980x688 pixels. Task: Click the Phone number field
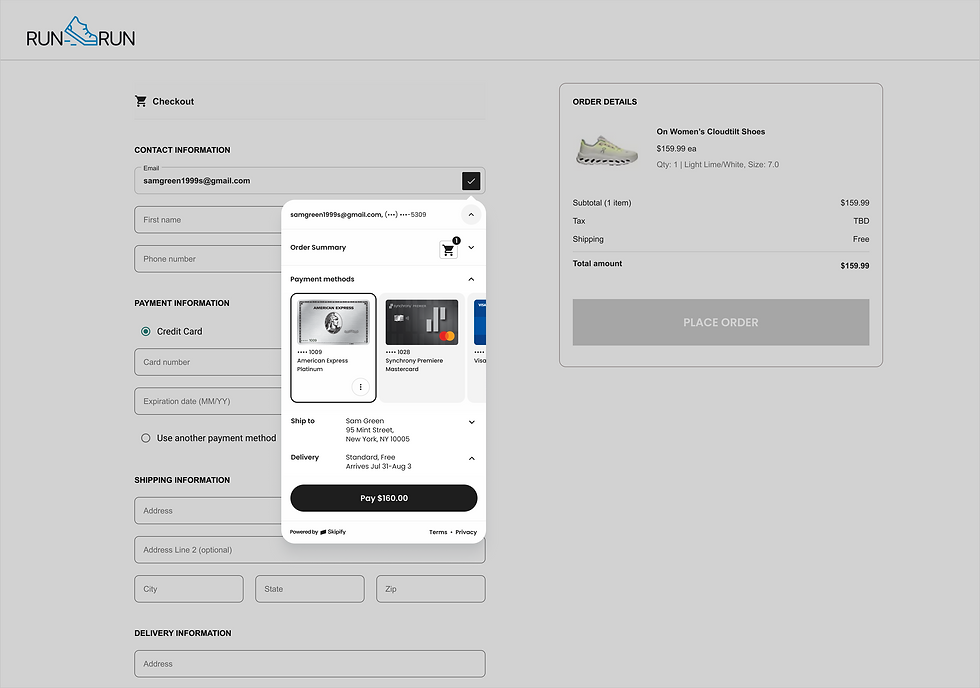tap(208, 259)
